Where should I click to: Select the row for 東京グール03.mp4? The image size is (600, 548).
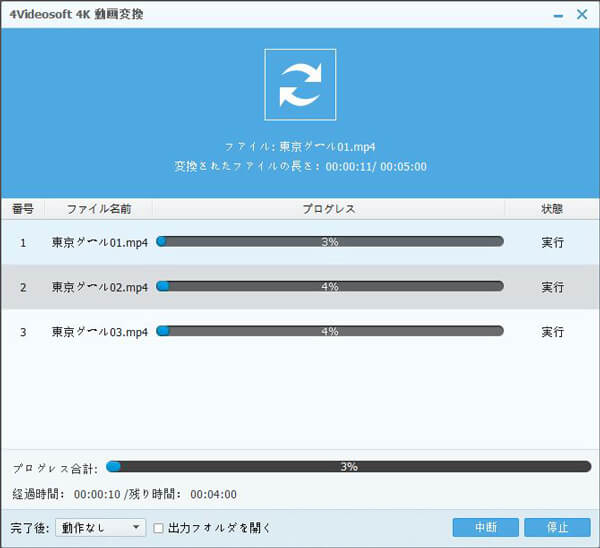click(99, 331)
